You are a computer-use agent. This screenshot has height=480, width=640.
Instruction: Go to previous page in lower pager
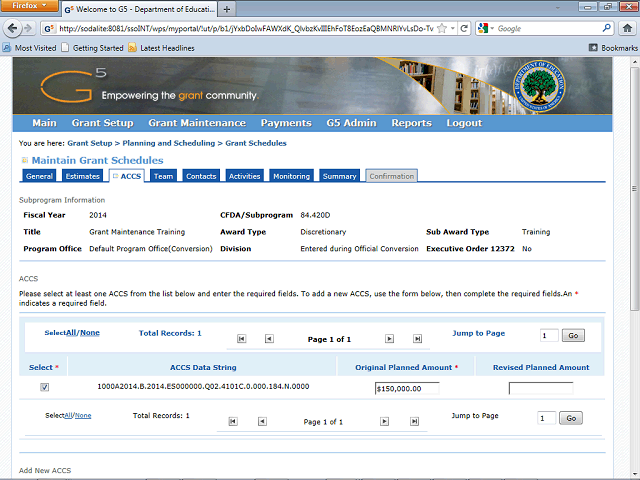click(262, 421)
